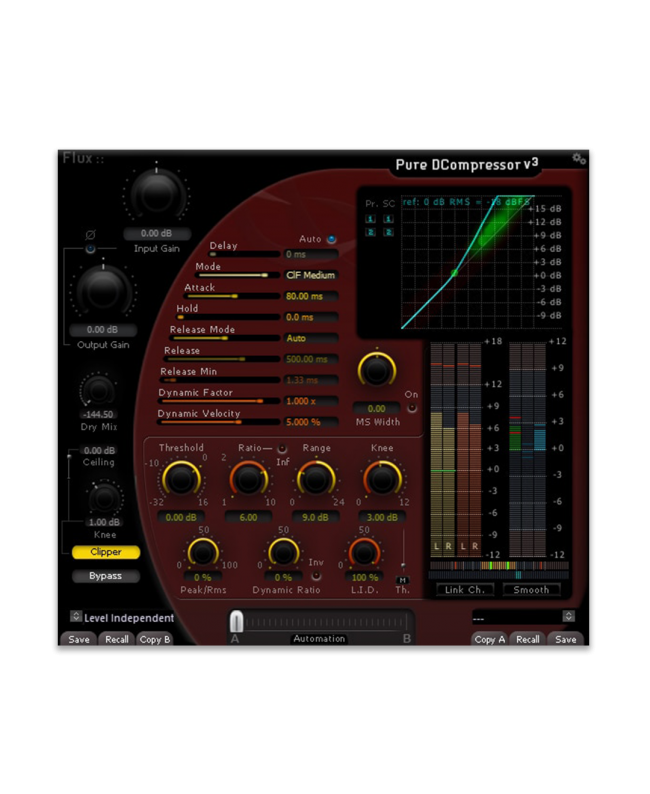Click Recall in slot A section
650x794 pixels.
point(116,639)
